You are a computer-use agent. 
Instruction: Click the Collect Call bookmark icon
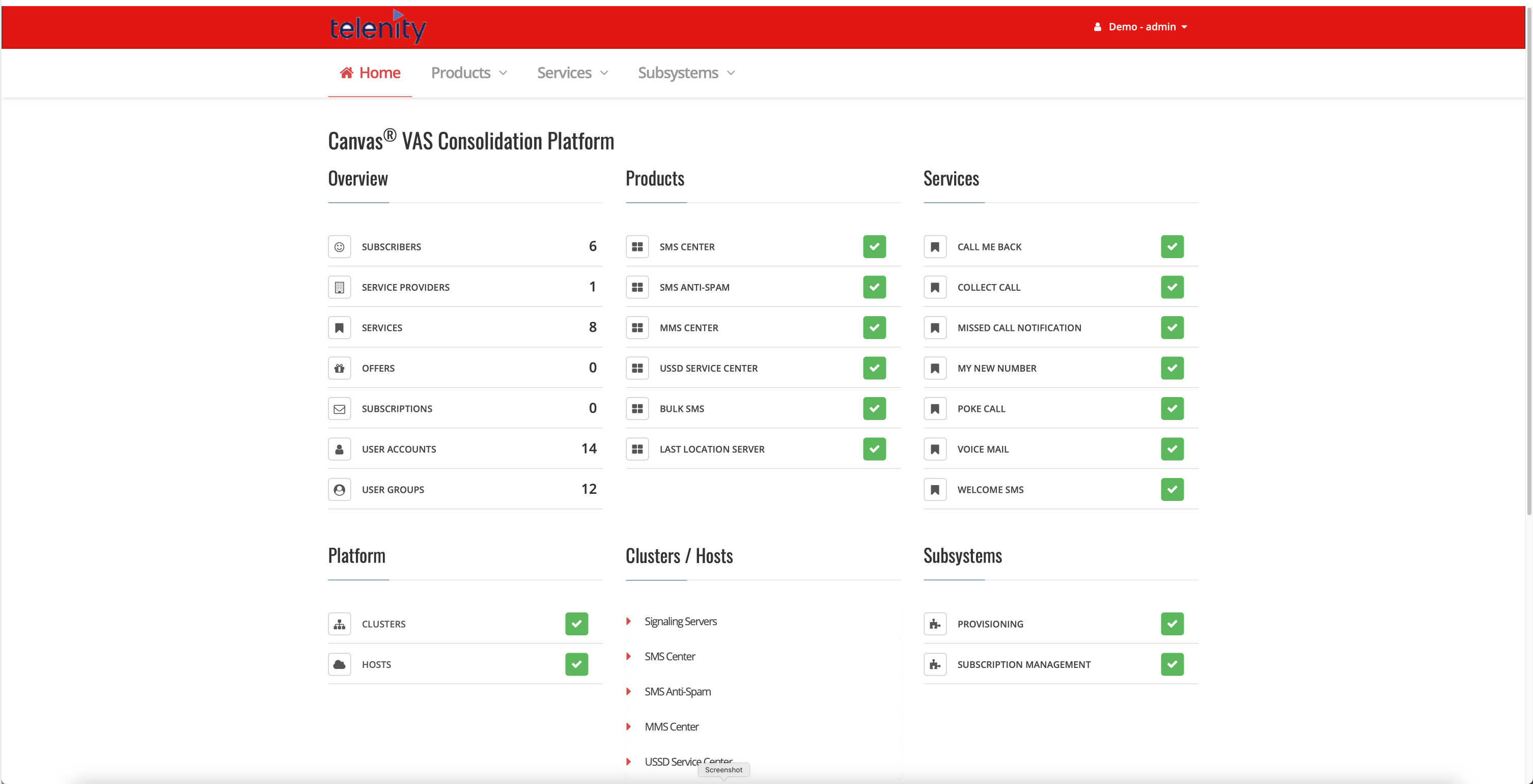point(935,287)
